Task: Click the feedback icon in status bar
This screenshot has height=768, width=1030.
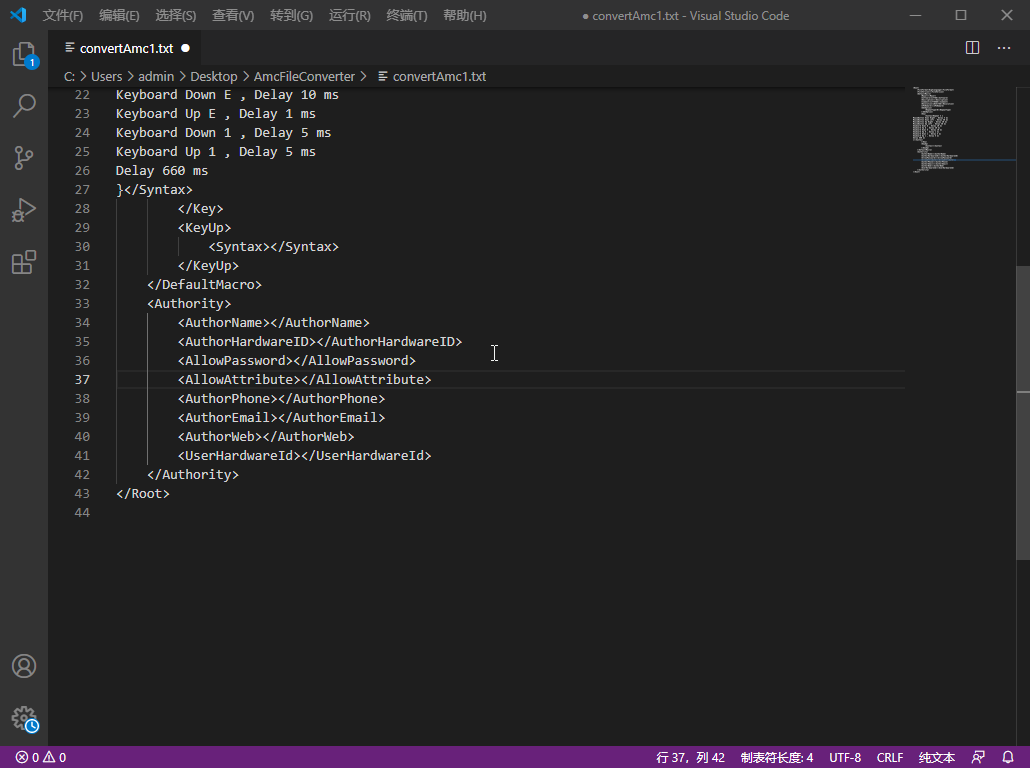Action: pyautogui.click(x=978, y=757)
